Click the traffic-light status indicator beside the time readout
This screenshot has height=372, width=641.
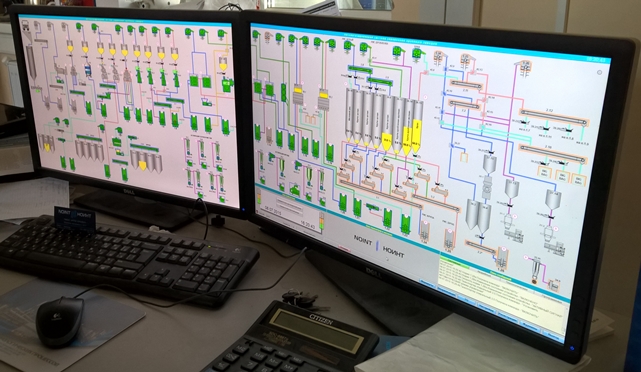coord(322,221)
